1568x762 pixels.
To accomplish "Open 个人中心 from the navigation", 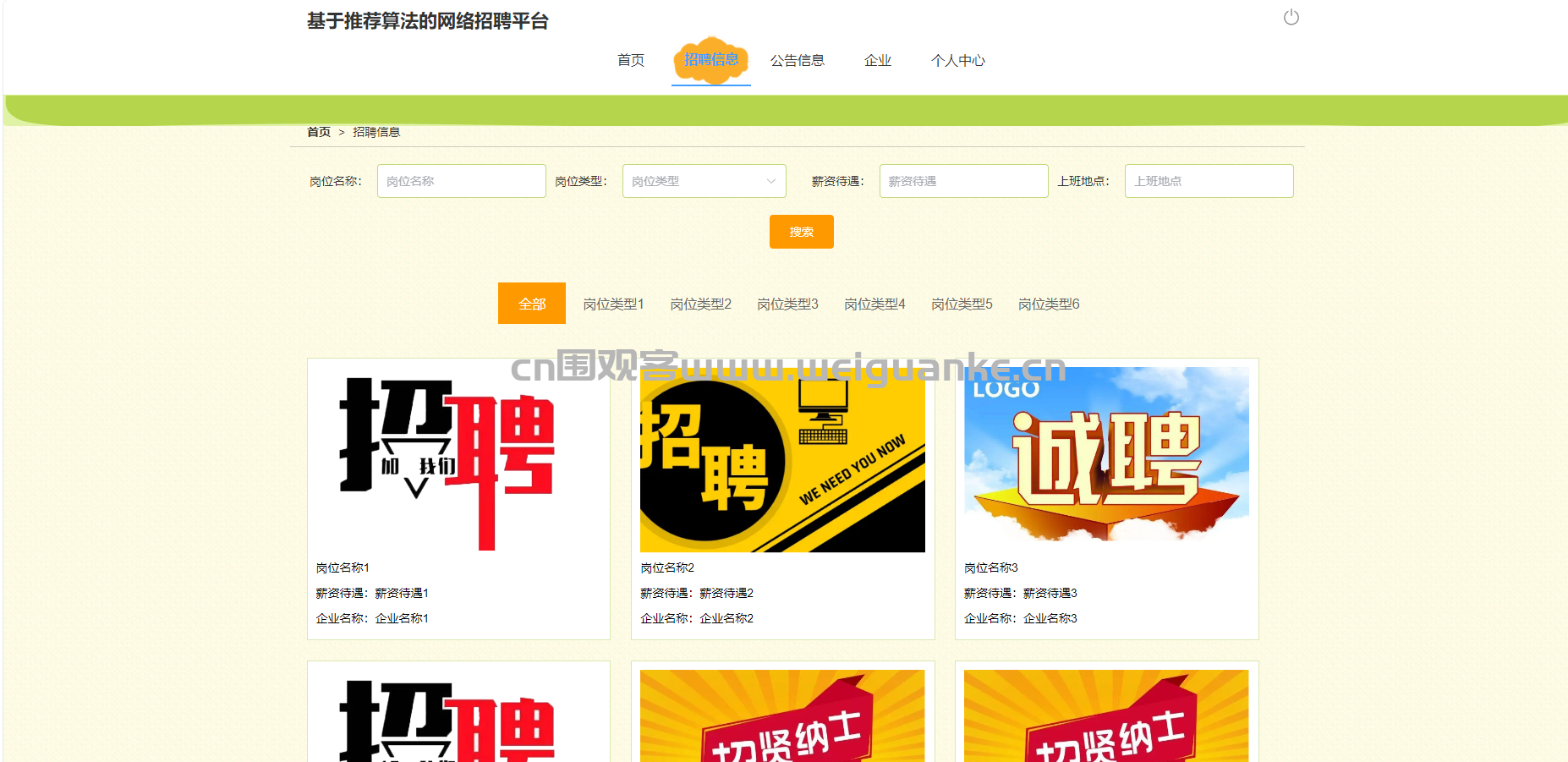I will click(957, 60).
